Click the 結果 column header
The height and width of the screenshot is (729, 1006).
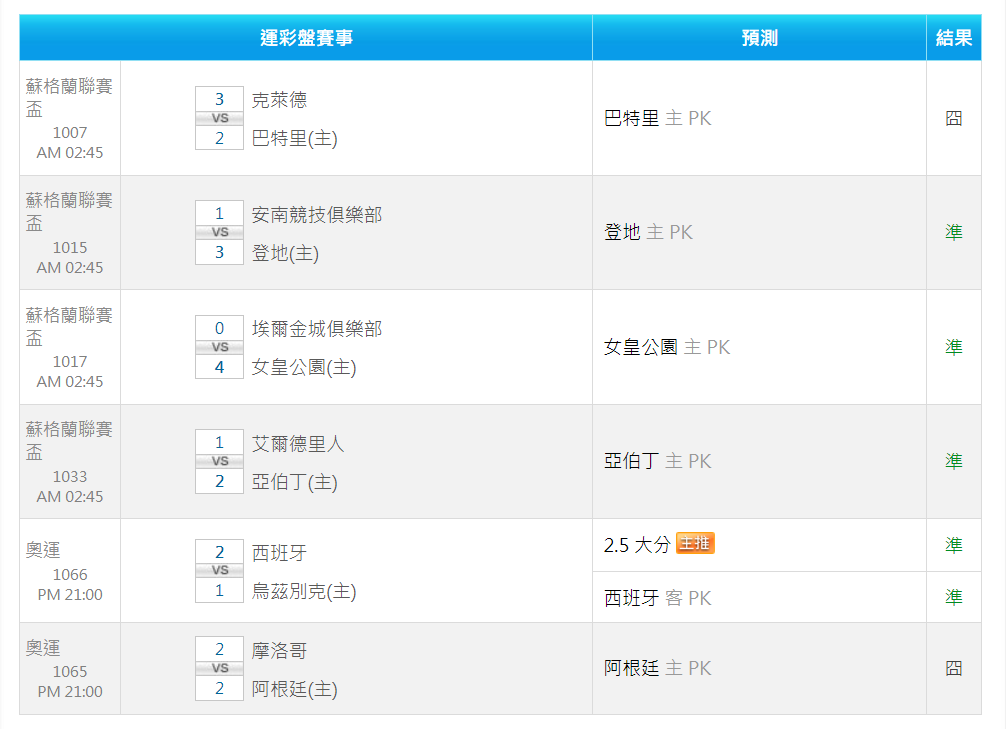tap(953, 38)
